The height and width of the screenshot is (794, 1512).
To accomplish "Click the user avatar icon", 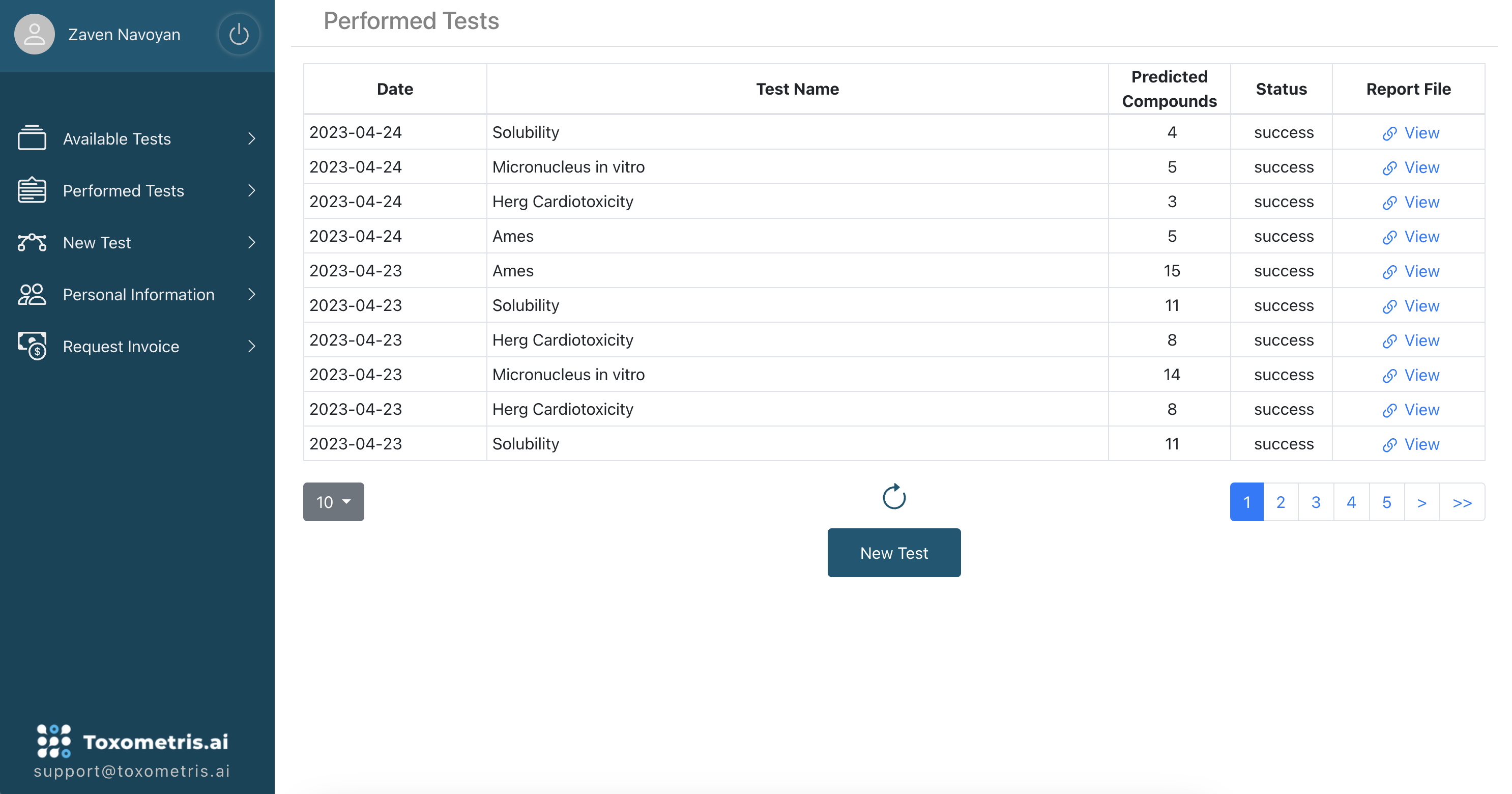I will (x=35, y=34).
